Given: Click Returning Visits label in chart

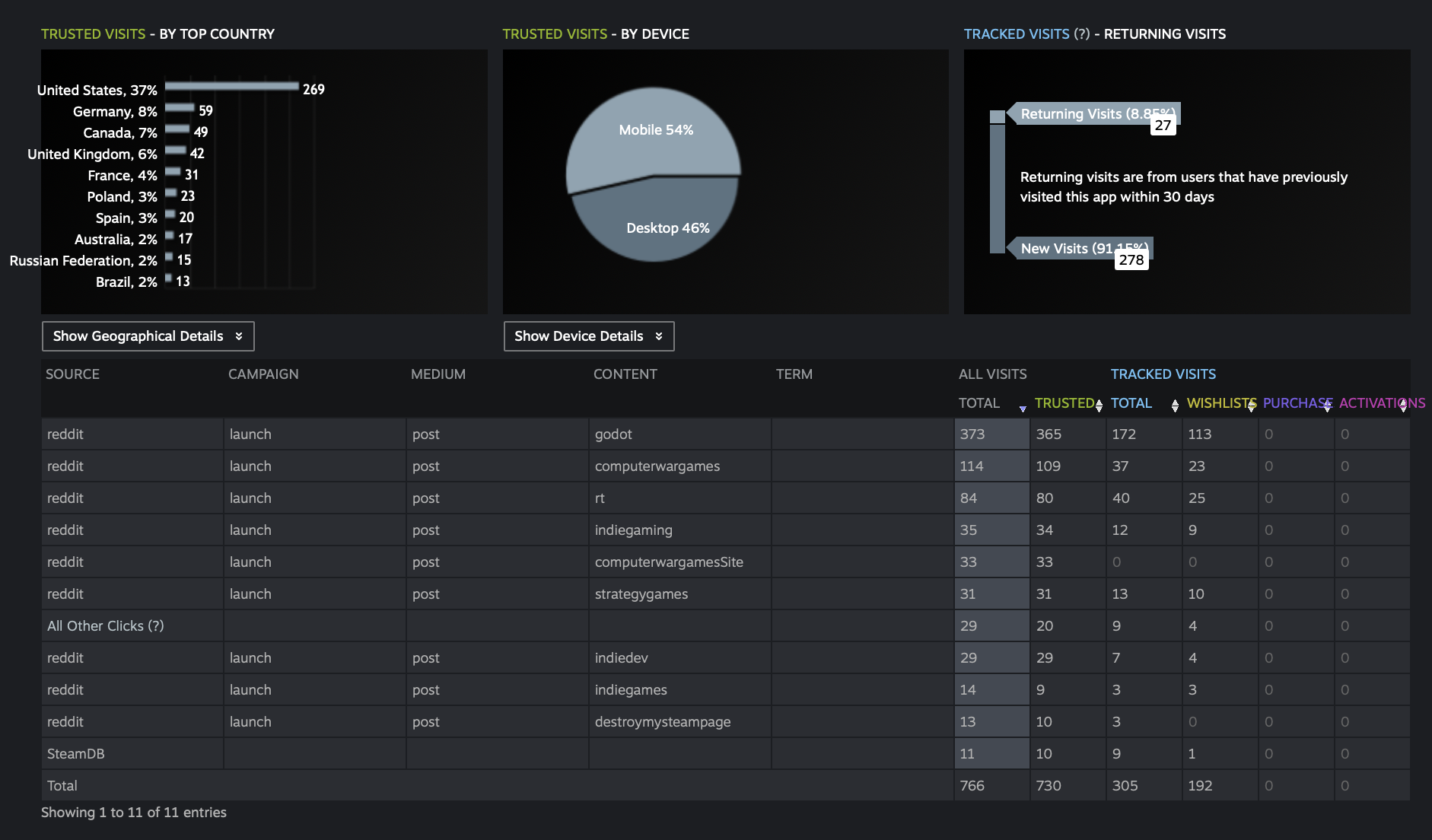Looking at the screenshot, I should tap(1094, 113).
